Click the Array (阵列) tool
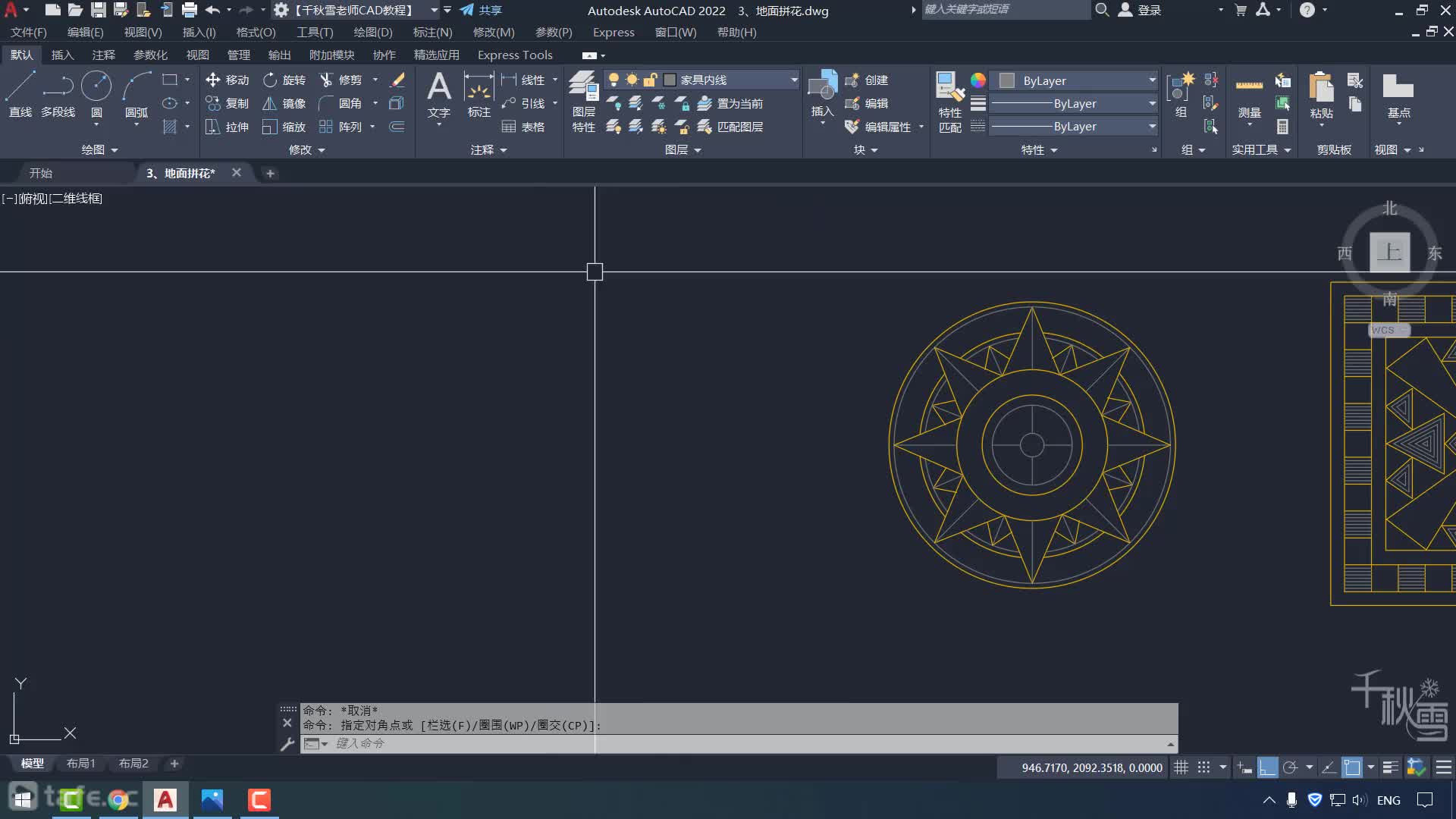The height and width of the screenshot is (819, 1456). coord(340,127)
